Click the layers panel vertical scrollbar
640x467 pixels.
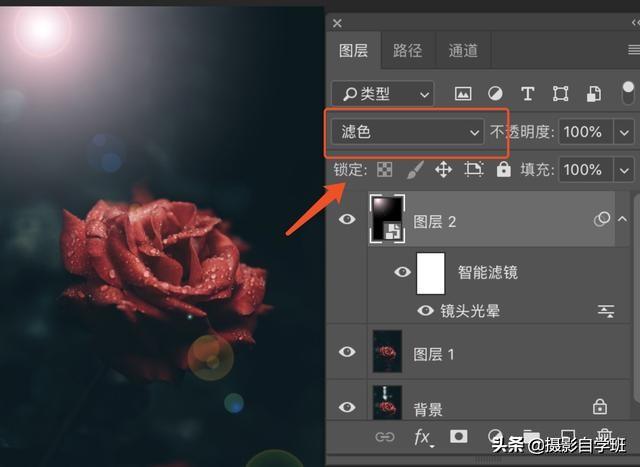coord(636,300)
